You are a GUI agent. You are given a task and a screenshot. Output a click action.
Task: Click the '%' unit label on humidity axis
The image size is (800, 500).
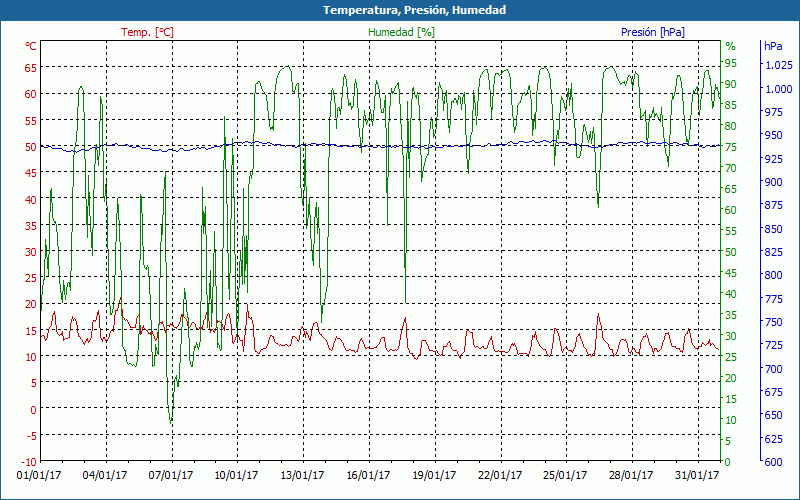731,46
